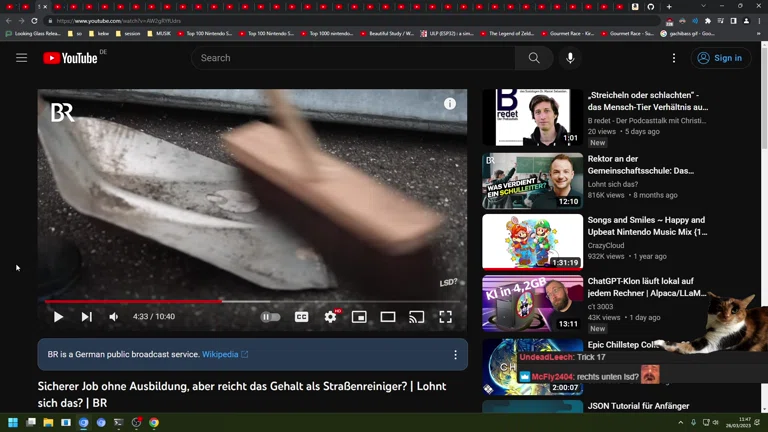Screen dimensions: 768x432
Task: Open the browser three-dot menu
Action: (x=759, y=21)
